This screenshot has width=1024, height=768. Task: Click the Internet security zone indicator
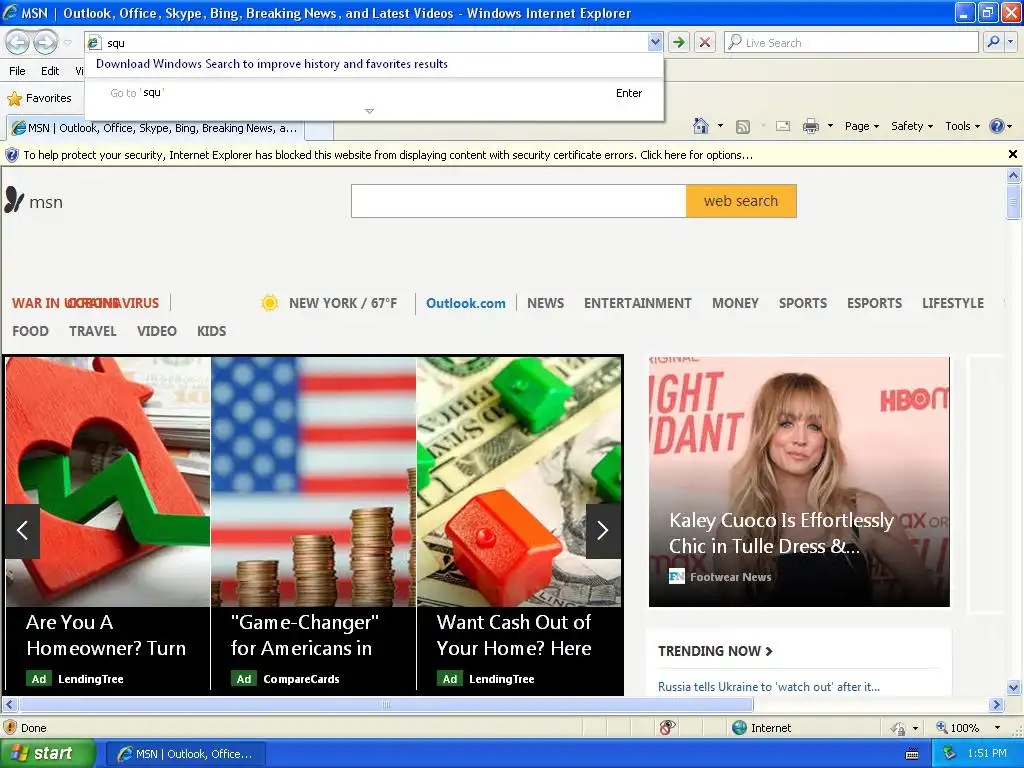[761, 728]
